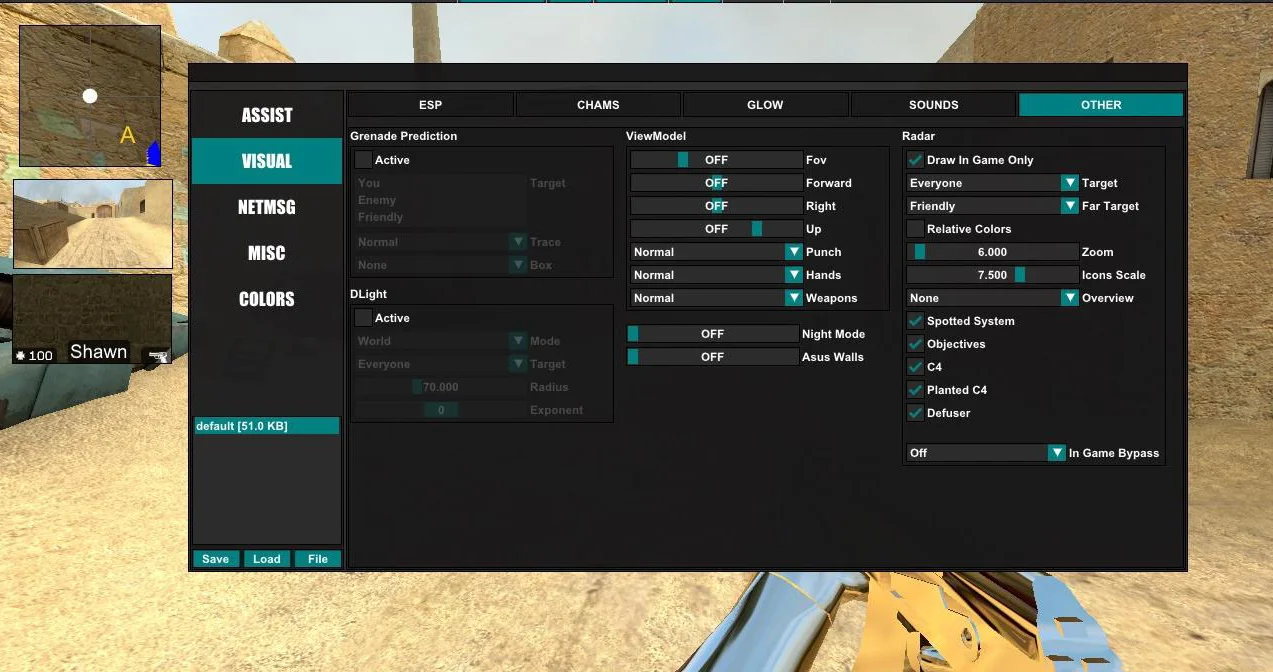
Task: Select the default config entry in the list
Action: pos(266,426)
